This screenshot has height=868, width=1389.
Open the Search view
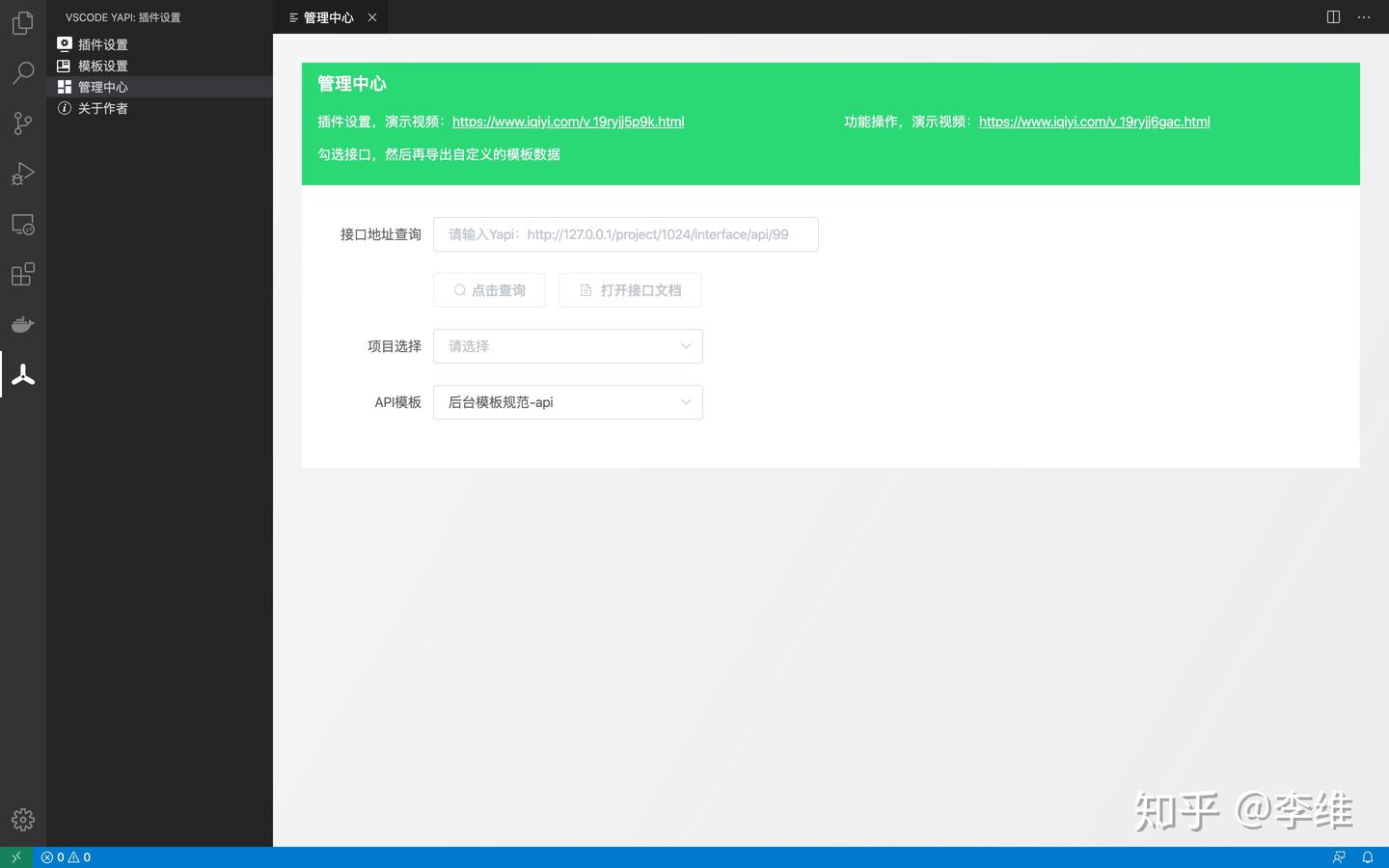click(22, 72)
